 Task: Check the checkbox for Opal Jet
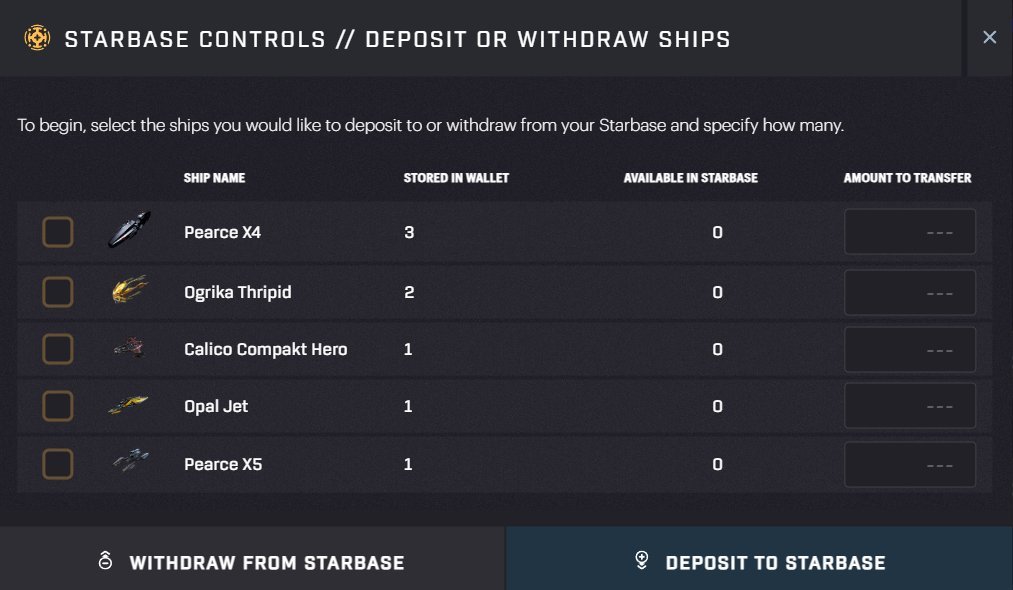(x=58, y=406)
